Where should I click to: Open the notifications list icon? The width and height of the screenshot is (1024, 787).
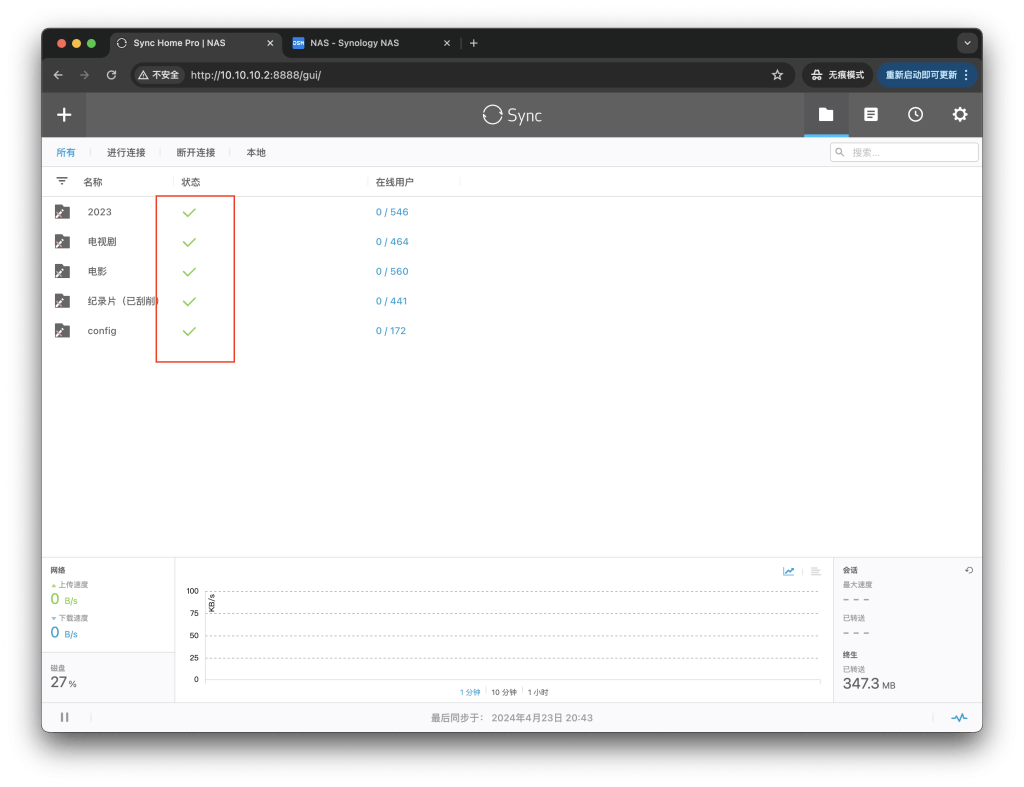[x=871, y=114]
